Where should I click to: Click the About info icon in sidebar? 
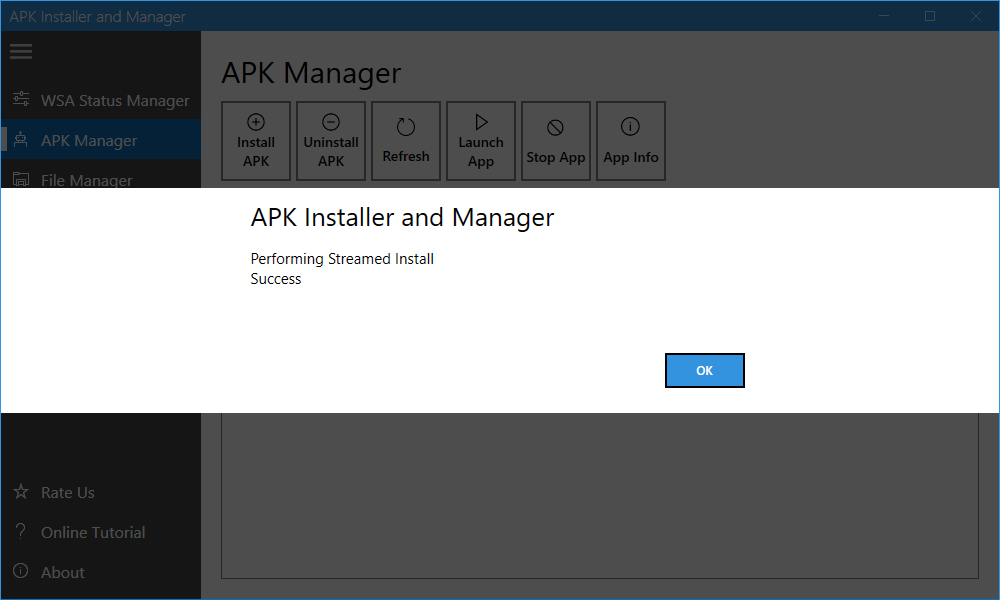[20, 572]
